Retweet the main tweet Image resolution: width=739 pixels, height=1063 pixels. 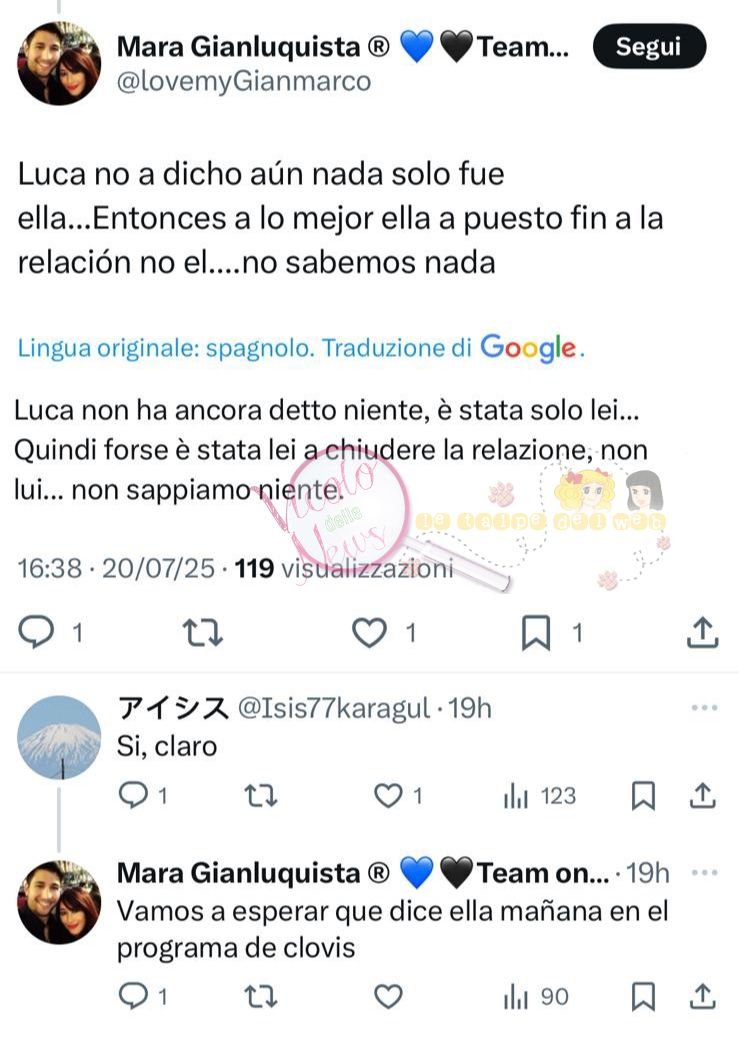[x=203, y=633]
